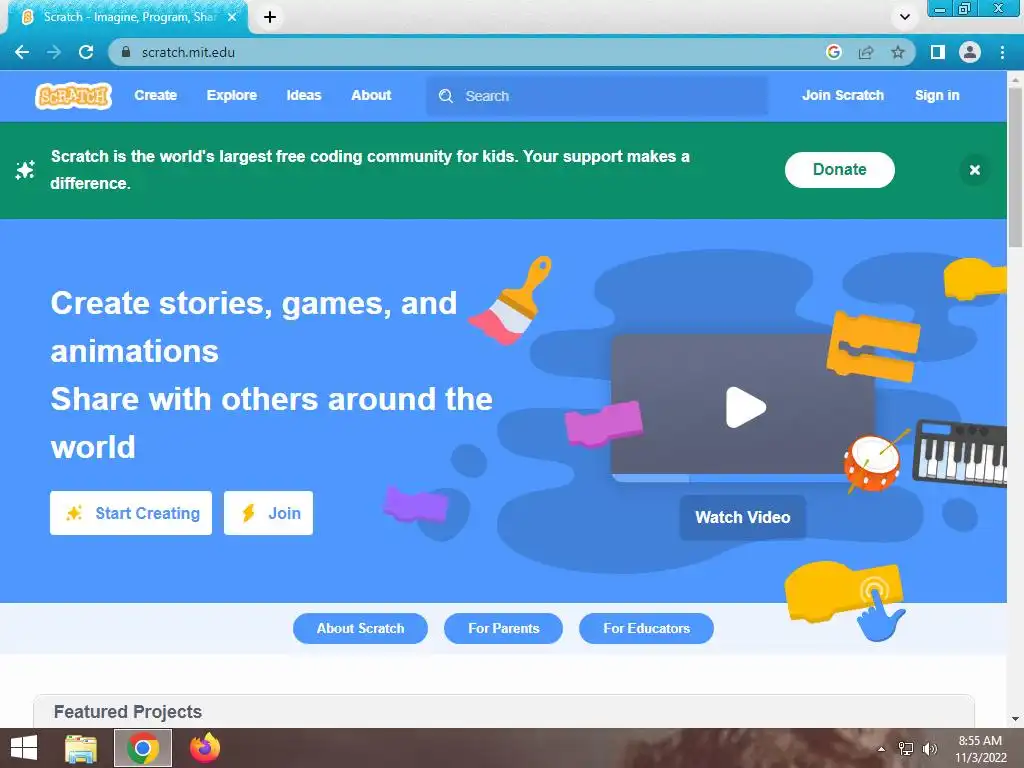
Task: Click the Chrome taskbar icon
Action: [x=143, y=748]
